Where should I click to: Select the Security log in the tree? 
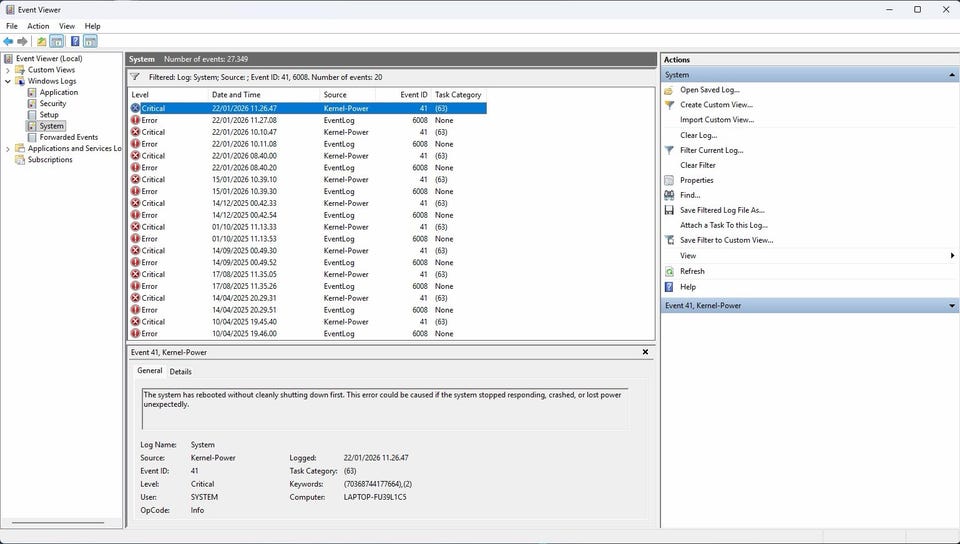pyautogui.click(x=53, y=104)
